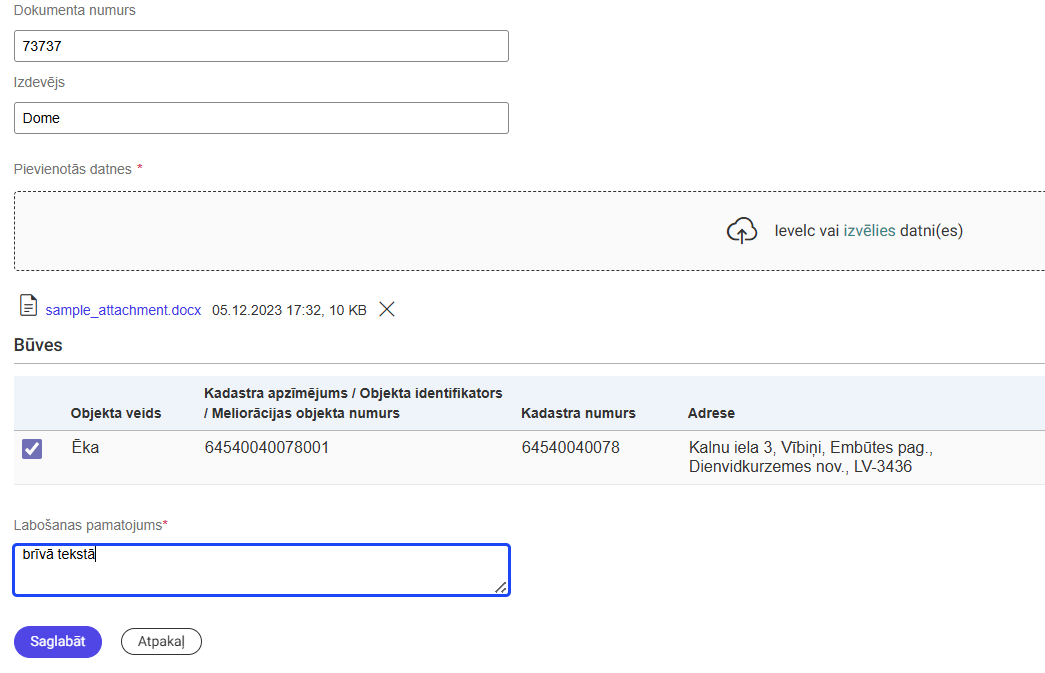Click the Kadastra apzīmējums column header

pyautogui.click(x=352, y=403)
